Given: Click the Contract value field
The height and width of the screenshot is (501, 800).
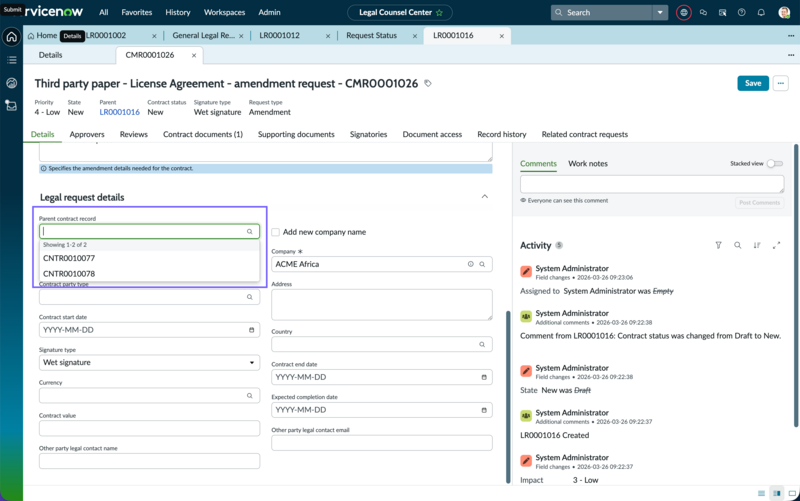Looking at the screenshot, I should pos(149,428).
